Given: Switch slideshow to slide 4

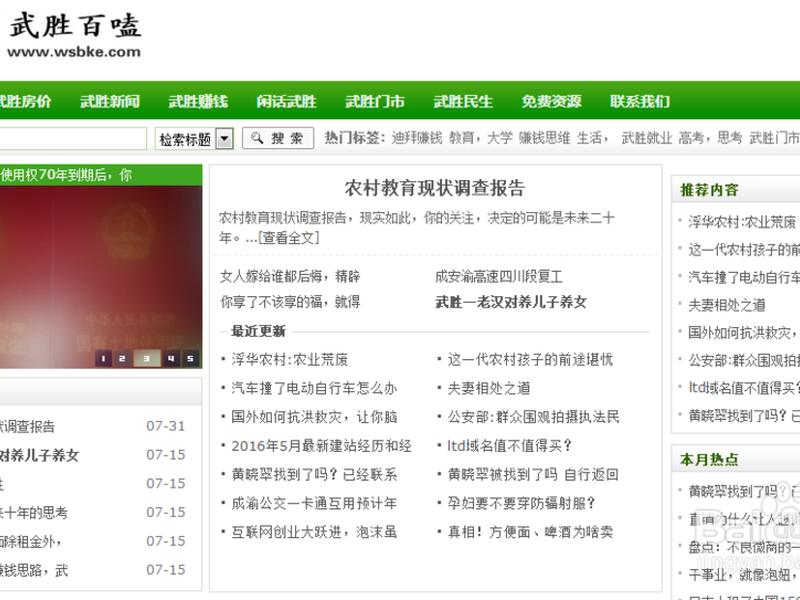Looking at the screenshot, I should click(171, 359).
